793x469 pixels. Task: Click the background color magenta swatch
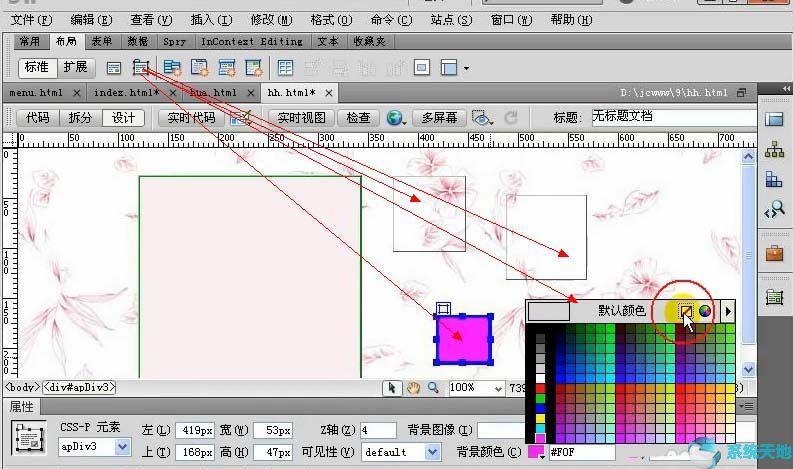(x=535, y=451)
